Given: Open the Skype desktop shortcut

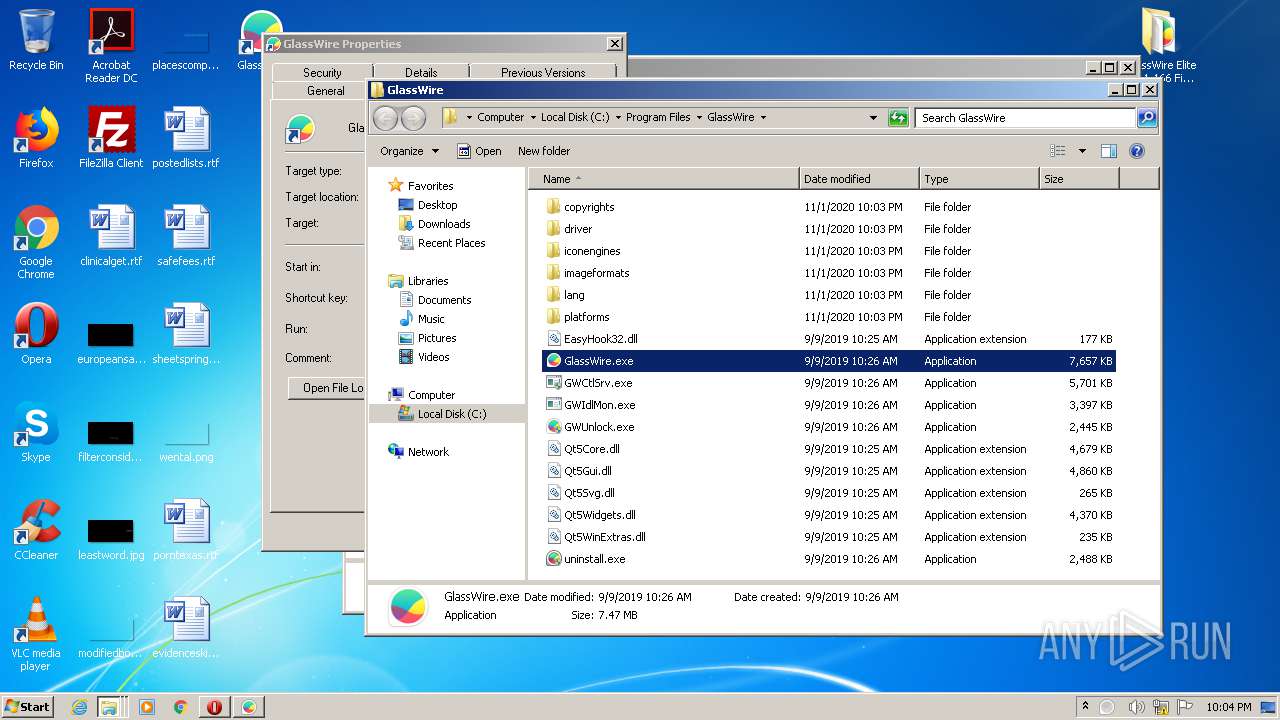Looking at the screenshot, I should [x=36, y=432].
